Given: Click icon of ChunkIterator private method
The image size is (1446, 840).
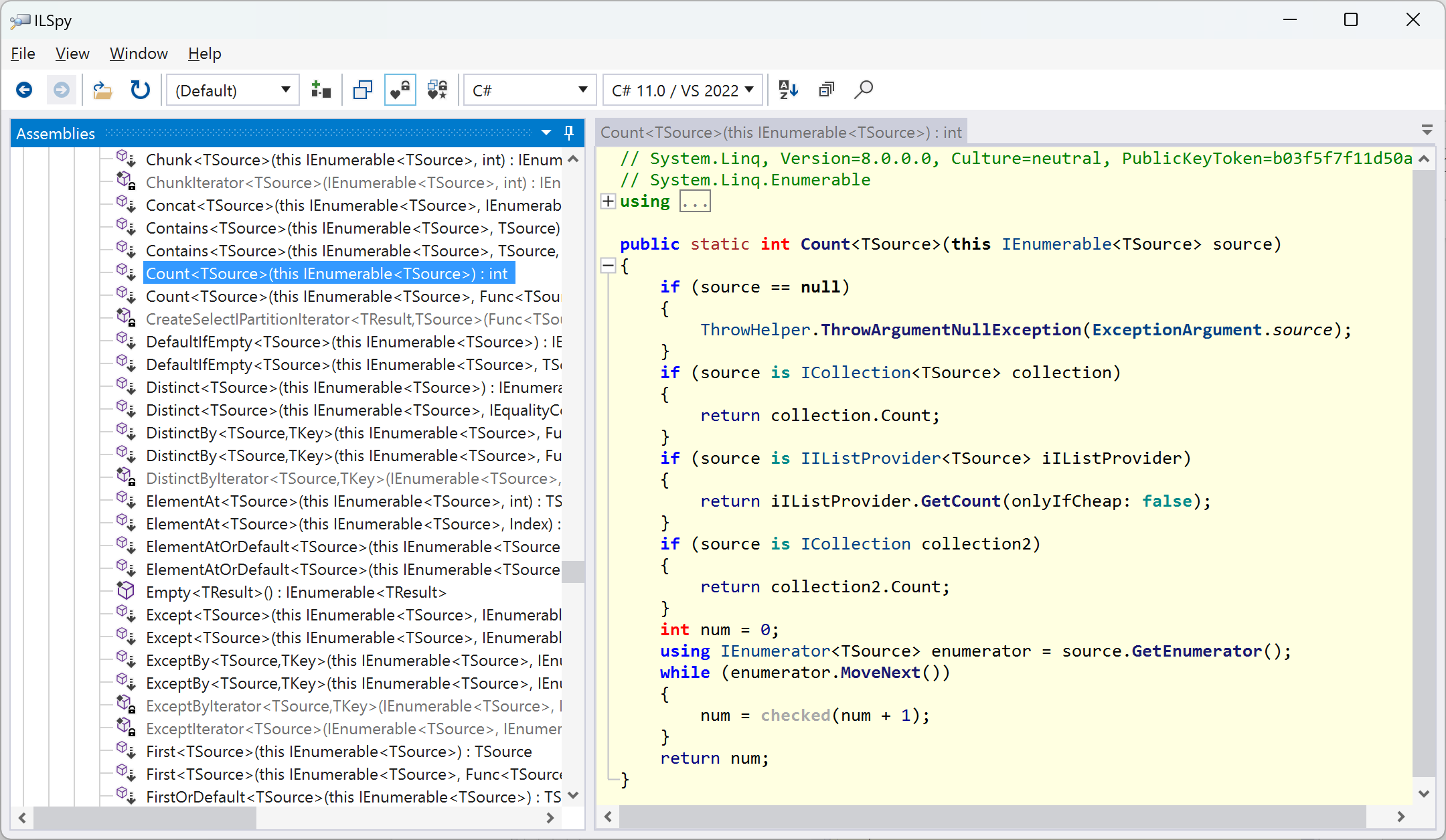Looking at the screenshot, I should pos(126,181).
